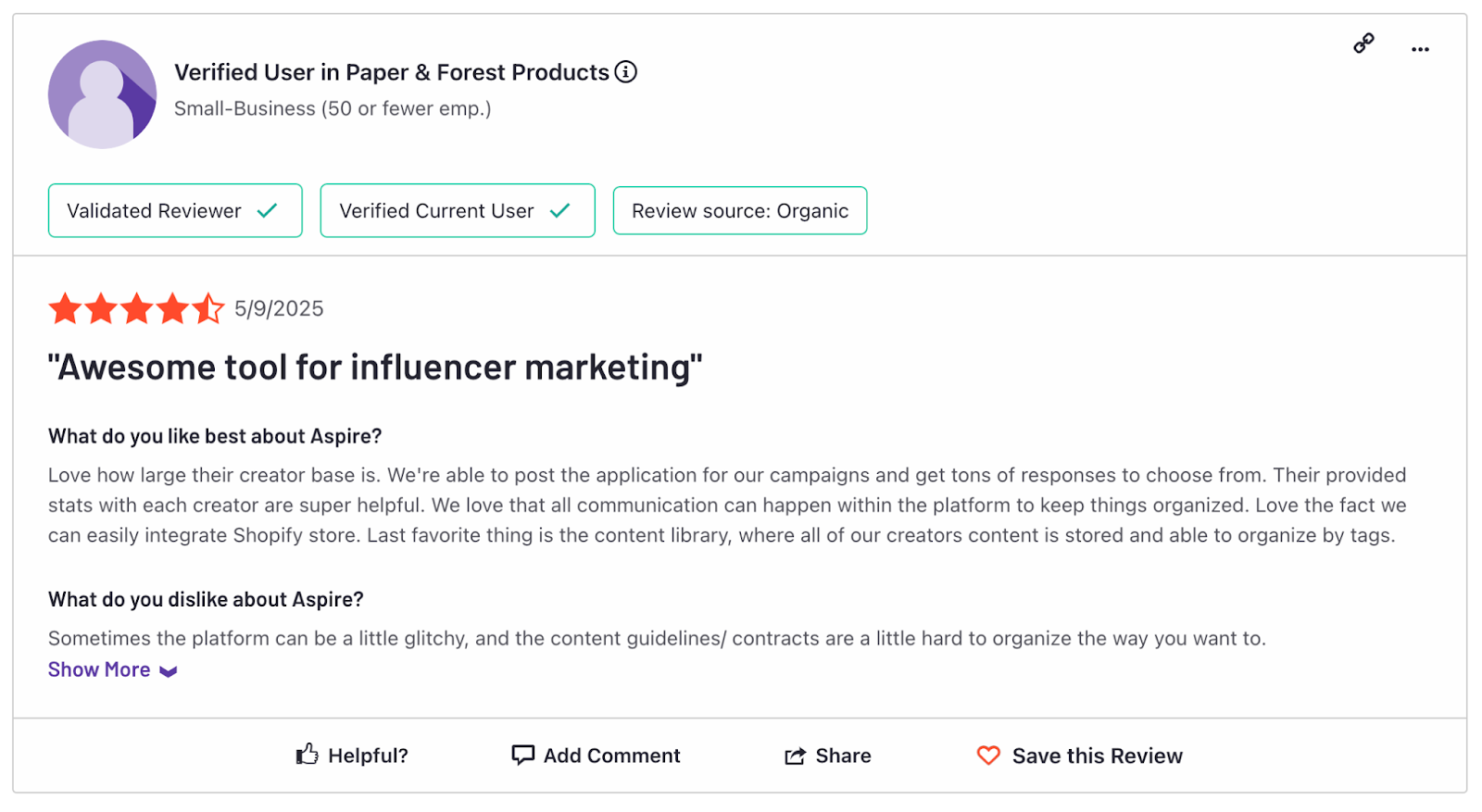This screenshot has width=1482, height=812.
Task: Click the Add Comment text
Action: coord(611,756)
